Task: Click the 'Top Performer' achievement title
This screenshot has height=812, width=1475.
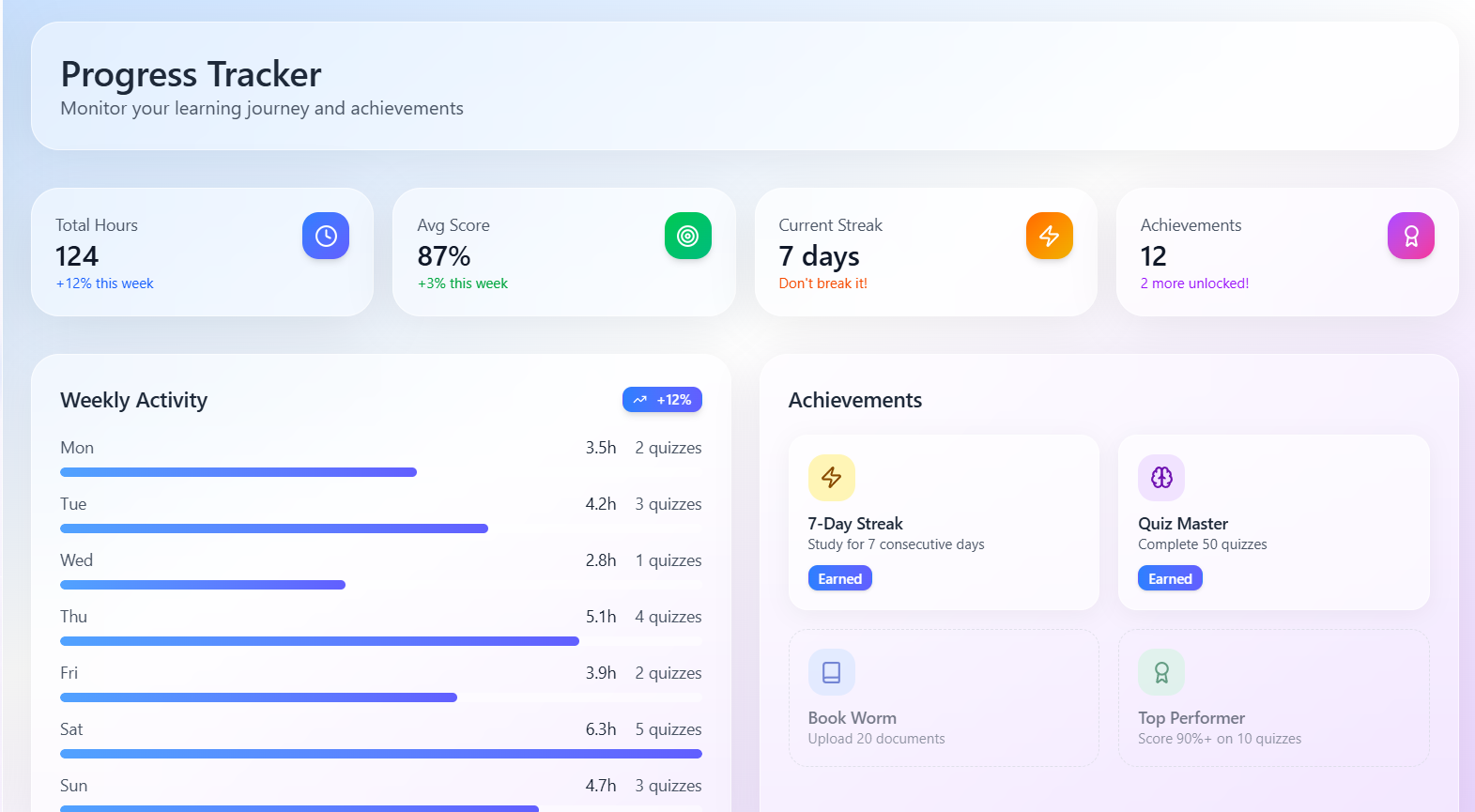Action: [x=1191, y=718]
